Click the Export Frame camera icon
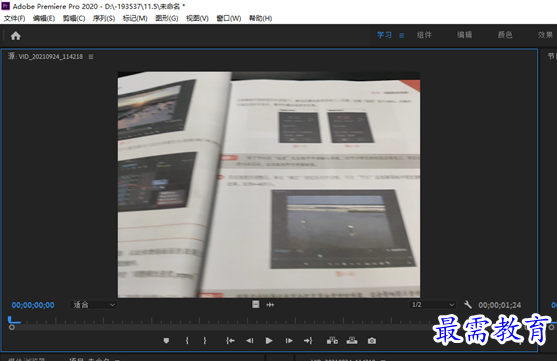557x361 pixels. point(372,341)
